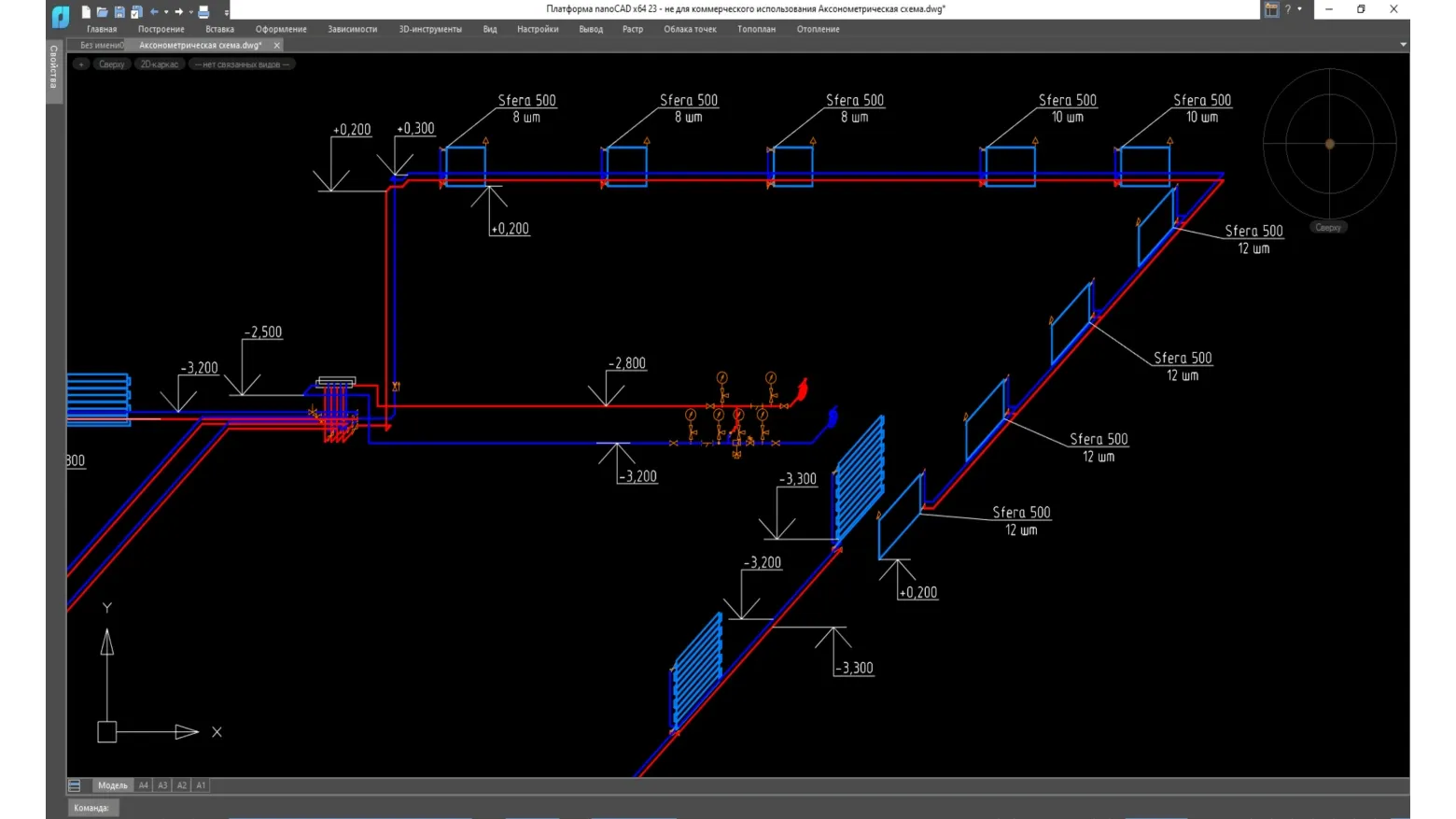Open the undo history dropdown arrow
Viewport: 1456px width, 819px height.
[x=166, y=12]
